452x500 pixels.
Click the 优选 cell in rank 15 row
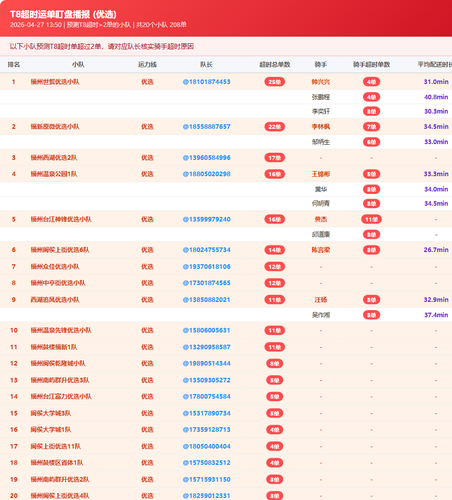[147, 413]
